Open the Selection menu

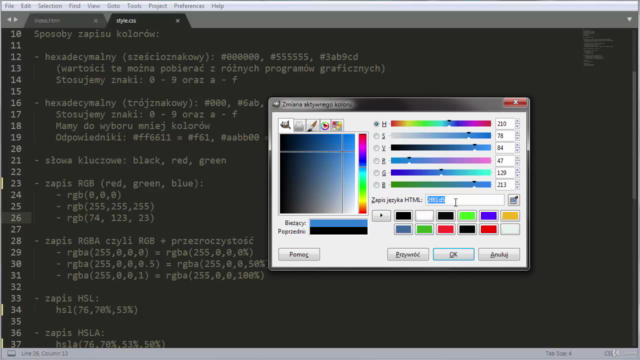[x=50, y=6]
